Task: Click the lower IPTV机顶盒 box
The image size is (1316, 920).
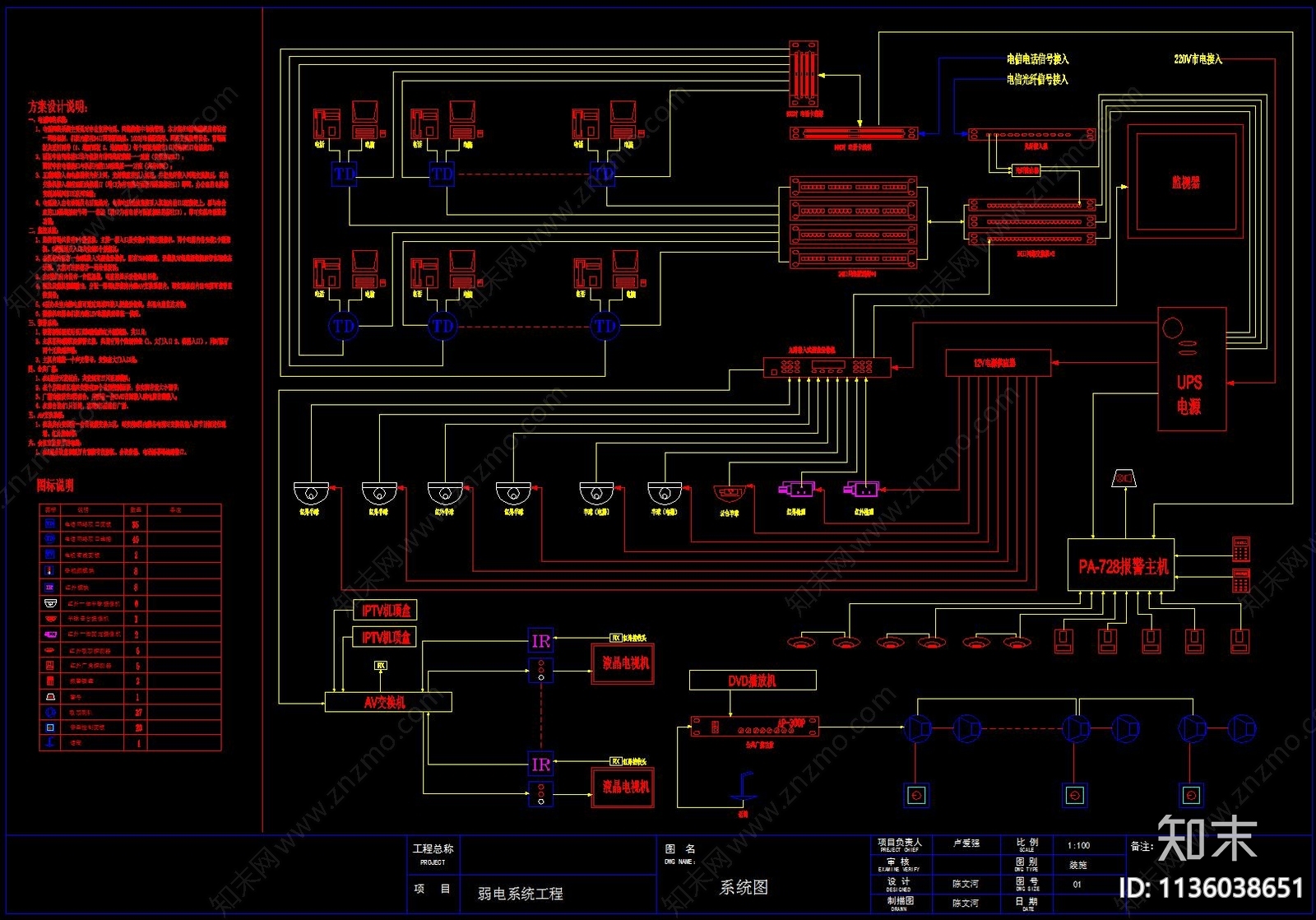Action: click(386, 637)
